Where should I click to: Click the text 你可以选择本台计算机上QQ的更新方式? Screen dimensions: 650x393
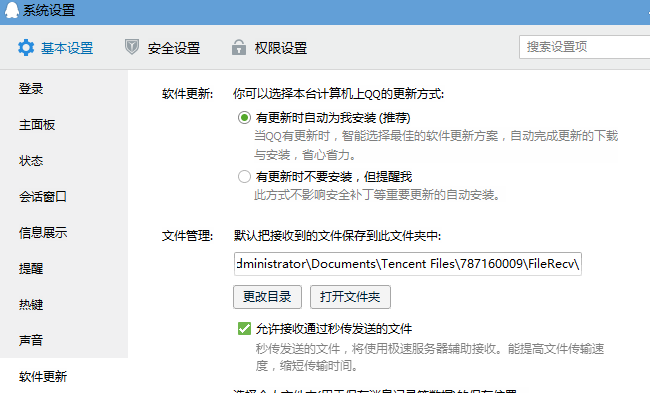(338, 94)
